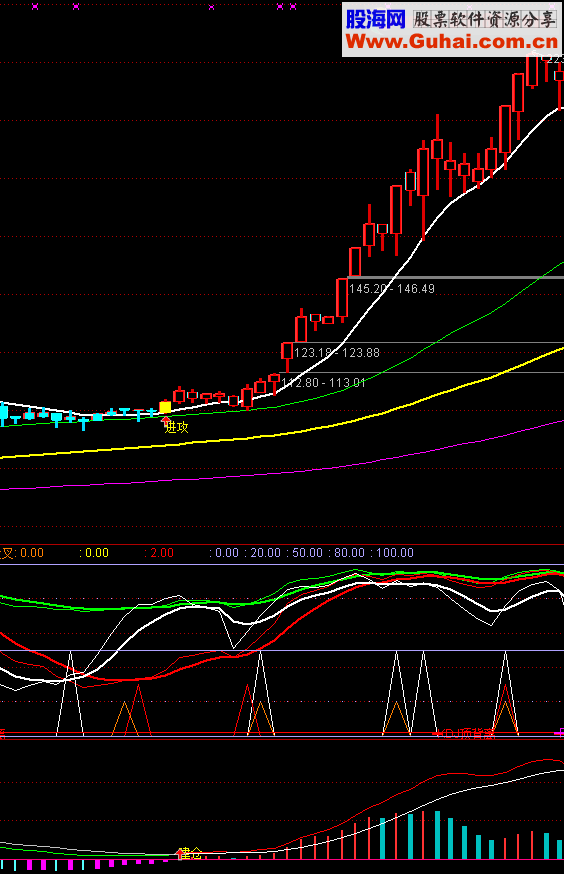Select the first cyan candle at left edge

point(3,414)
